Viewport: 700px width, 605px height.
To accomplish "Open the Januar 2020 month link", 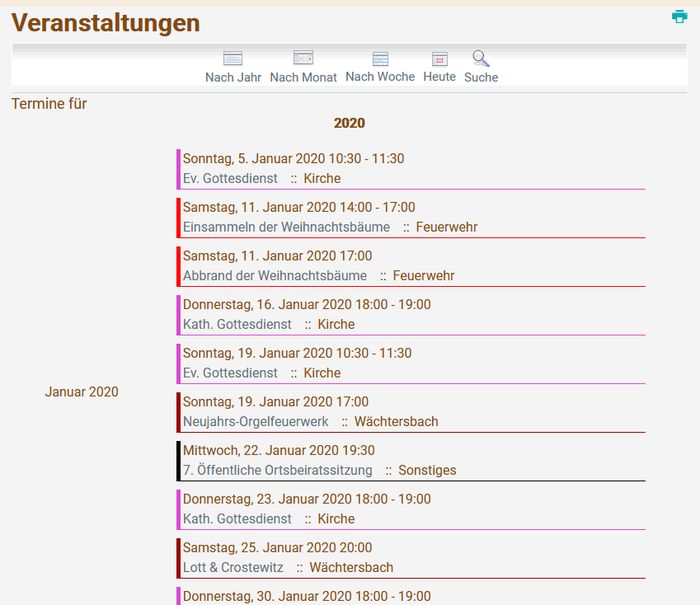I will 81,392.
